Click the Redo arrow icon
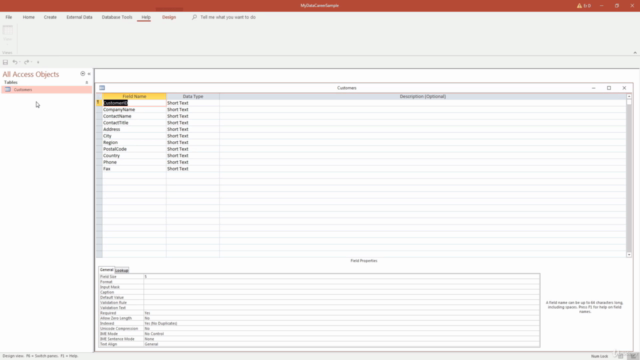 click(x=27, y=62)
